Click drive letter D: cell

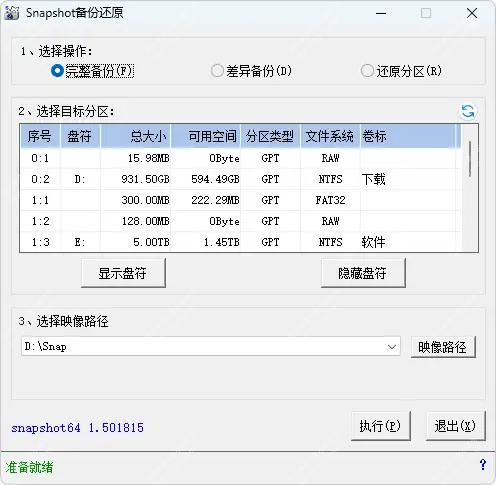point(80,179)
